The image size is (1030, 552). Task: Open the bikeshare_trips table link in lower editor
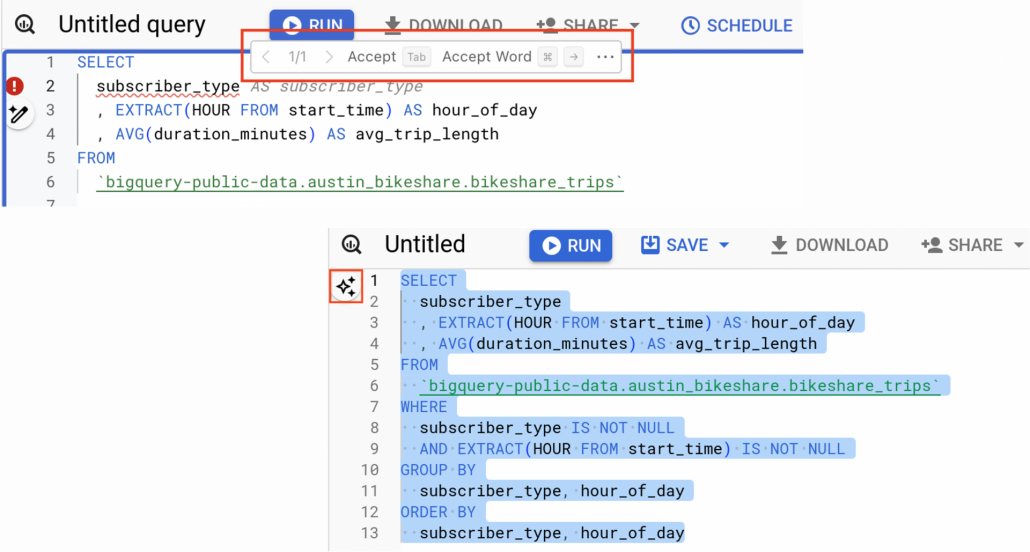(x=680, y=386)
